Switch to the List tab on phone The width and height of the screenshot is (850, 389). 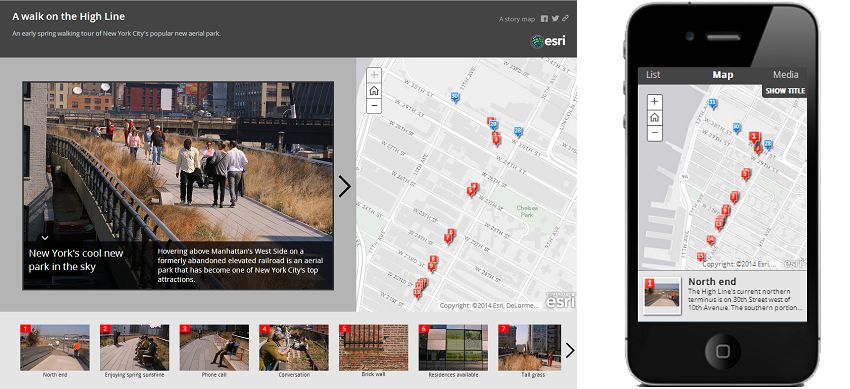click(x=653, y=75)
